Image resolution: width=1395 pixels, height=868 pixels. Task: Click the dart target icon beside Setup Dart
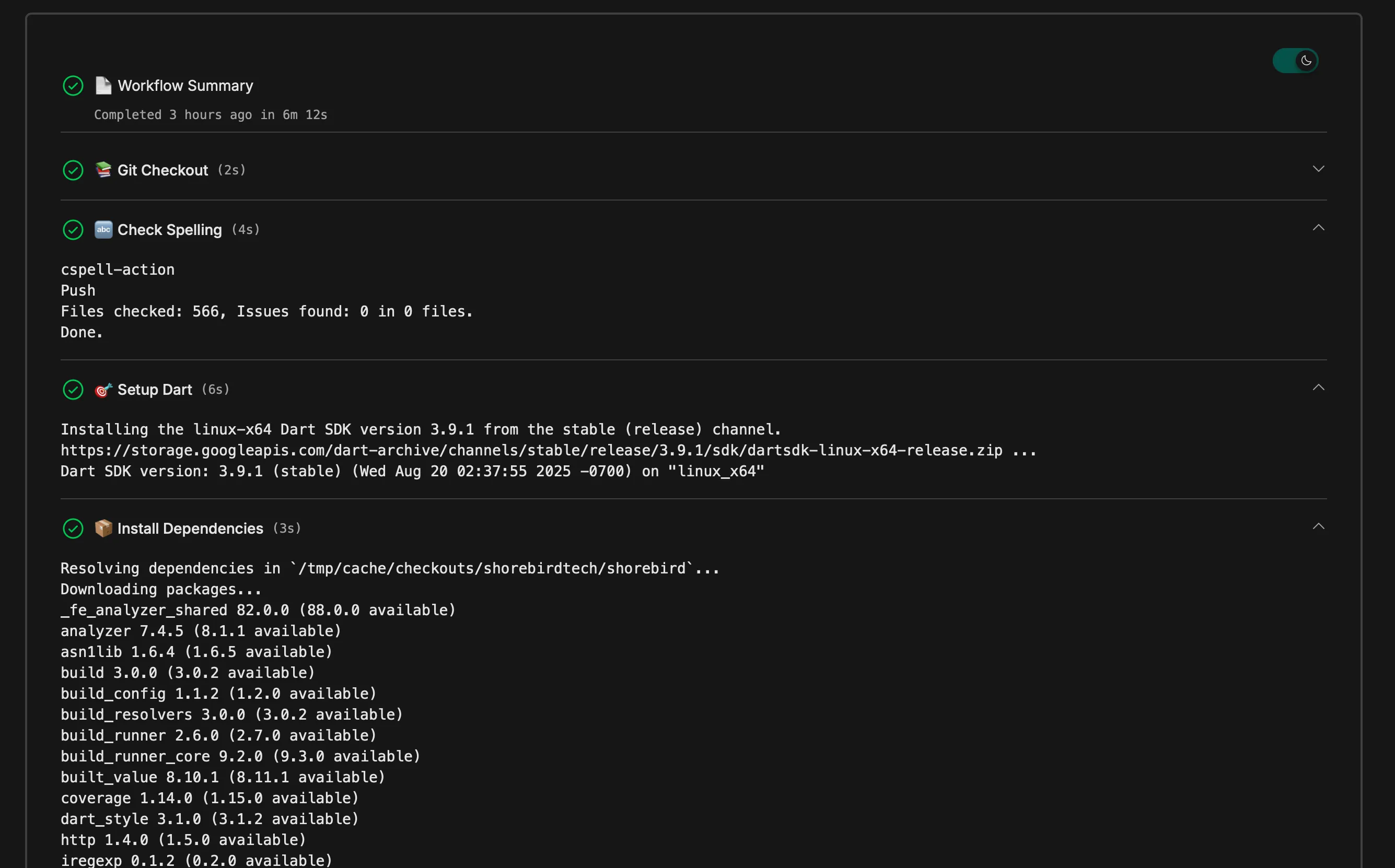[x=103, y=389]
